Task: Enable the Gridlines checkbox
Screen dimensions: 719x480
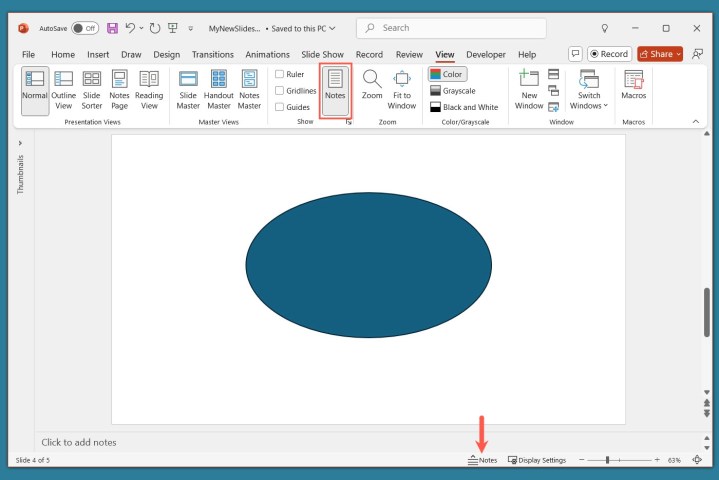Action: [x=280, y=90]
